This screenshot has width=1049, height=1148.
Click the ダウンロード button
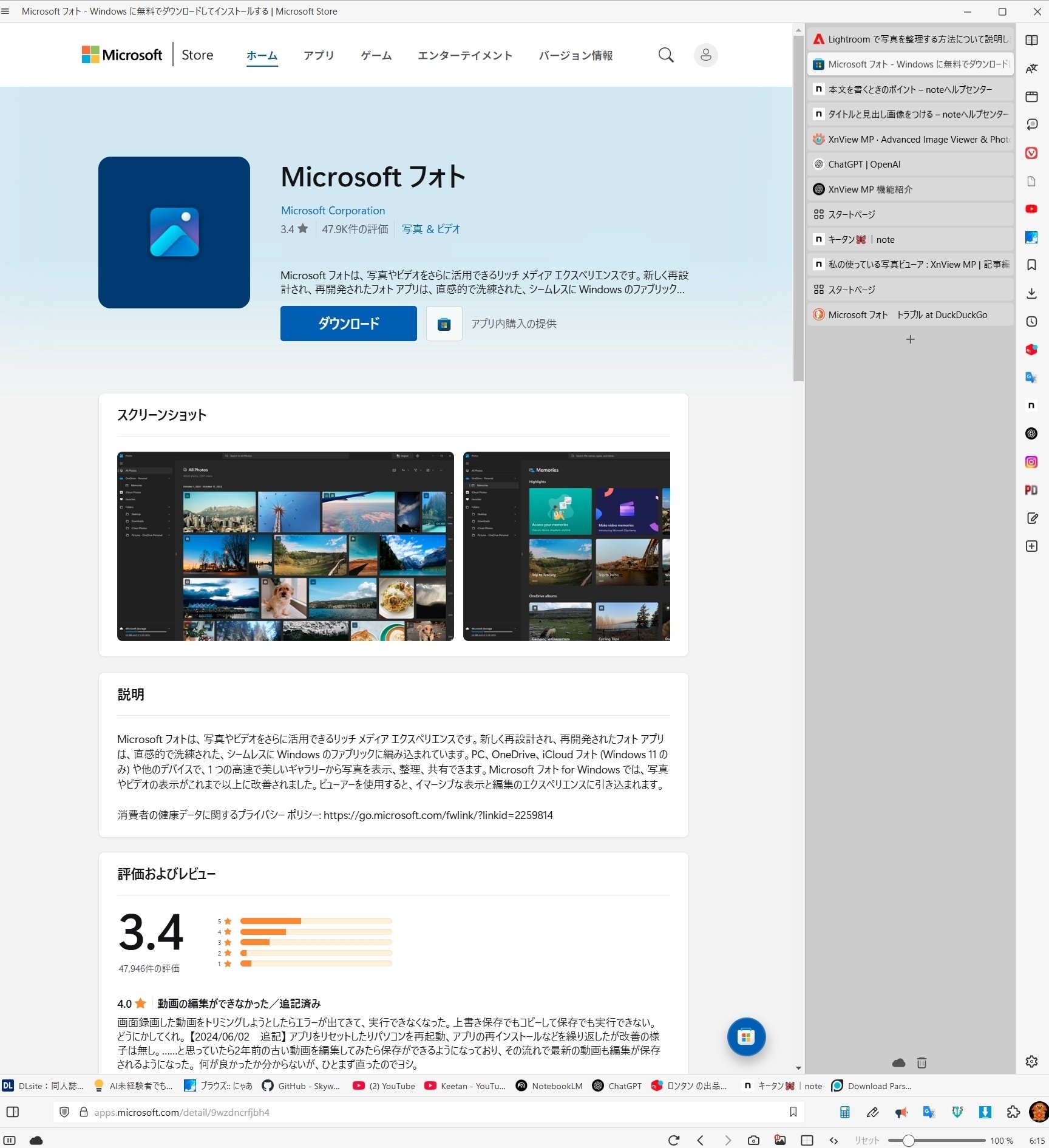coord(348,324)
